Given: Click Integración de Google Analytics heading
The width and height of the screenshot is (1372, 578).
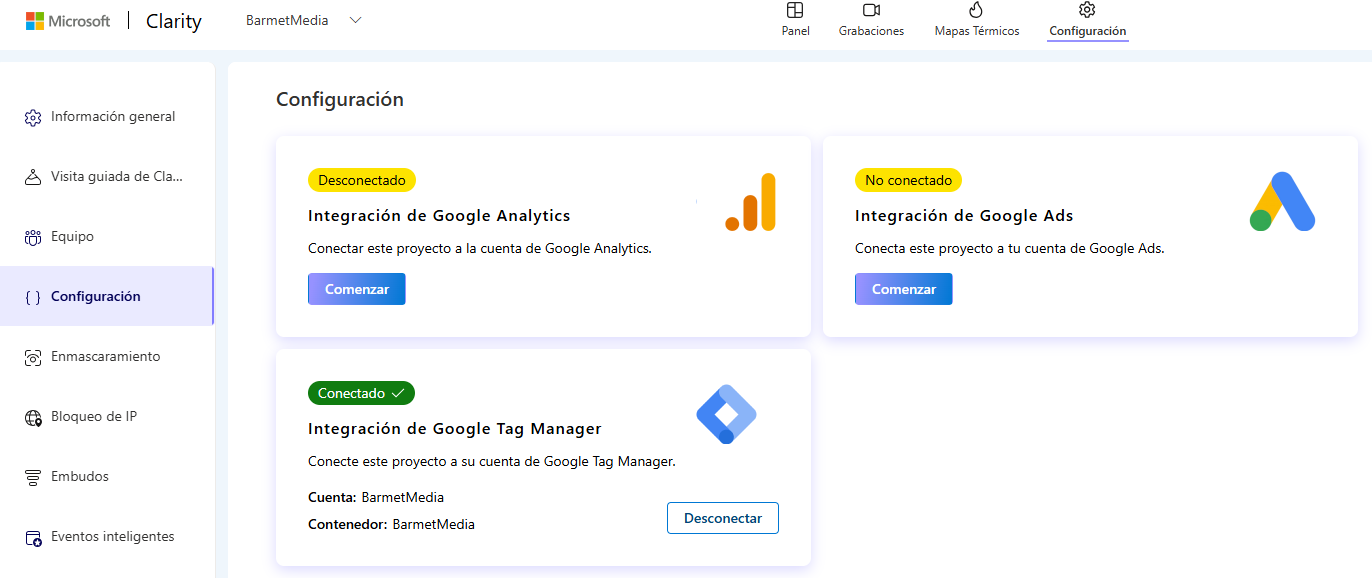Looking at the screenshot, I should (439, 215).
